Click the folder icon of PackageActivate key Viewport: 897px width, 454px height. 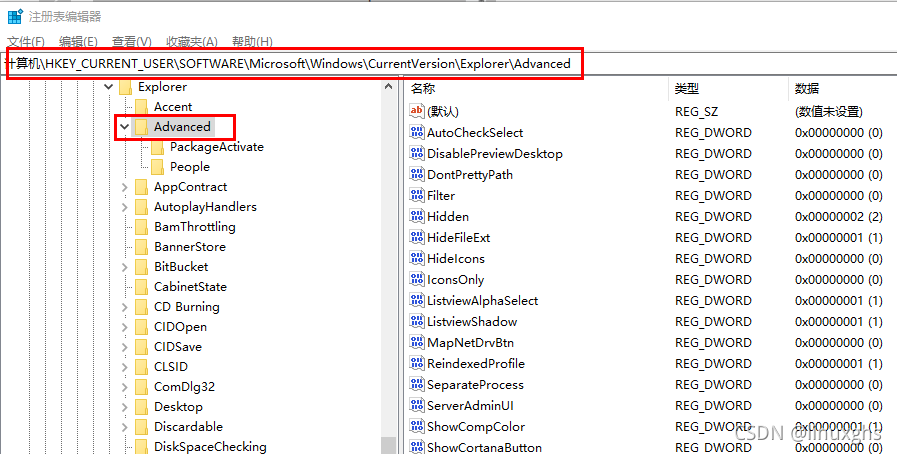tap(157, 148)
